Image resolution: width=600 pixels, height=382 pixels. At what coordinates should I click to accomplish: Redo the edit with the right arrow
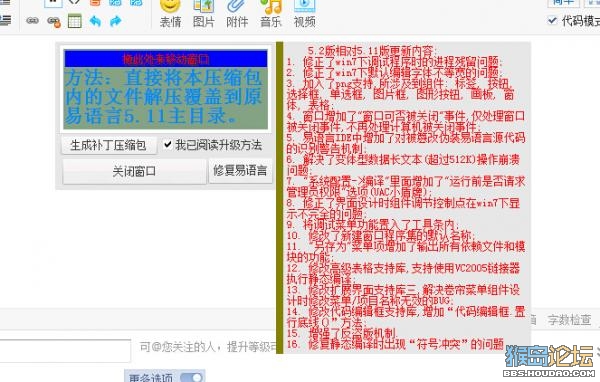click(x=115, y=21)
